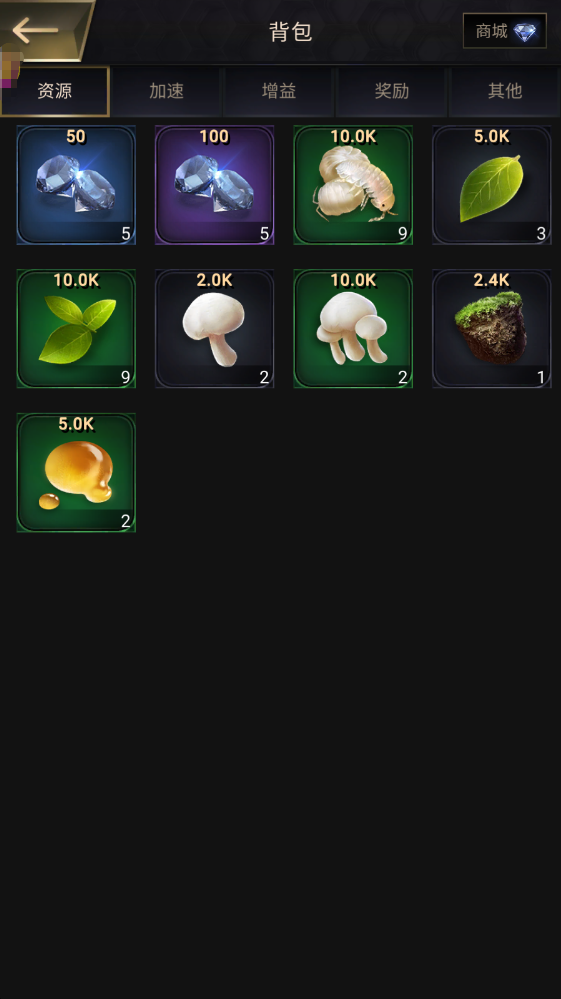Open the 增益 tab
The image size is (561, 999).
(x=279, y=91)
